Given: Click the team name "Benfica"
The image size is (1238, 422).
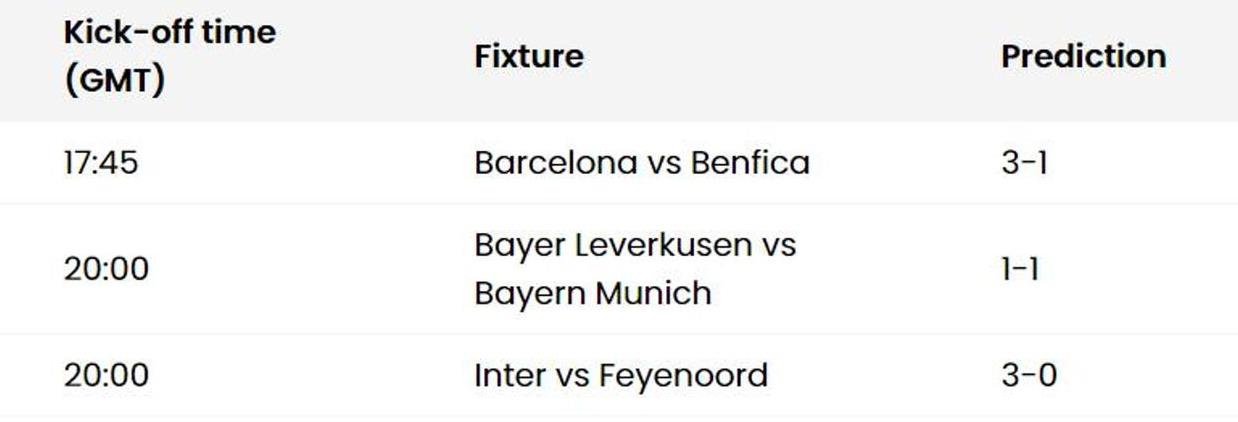Looking at the screenshot, I should click(x=750, y=163).
